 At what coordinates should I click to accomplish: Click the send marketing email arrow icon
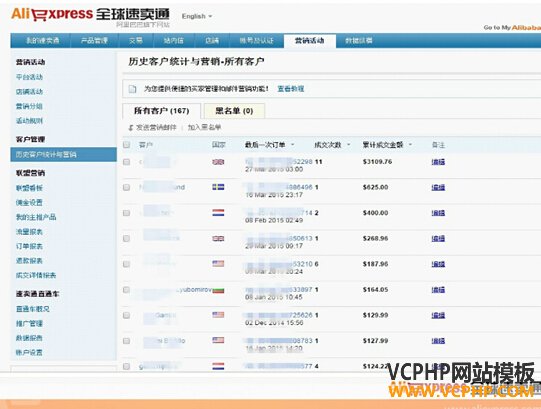coord(130,128)
